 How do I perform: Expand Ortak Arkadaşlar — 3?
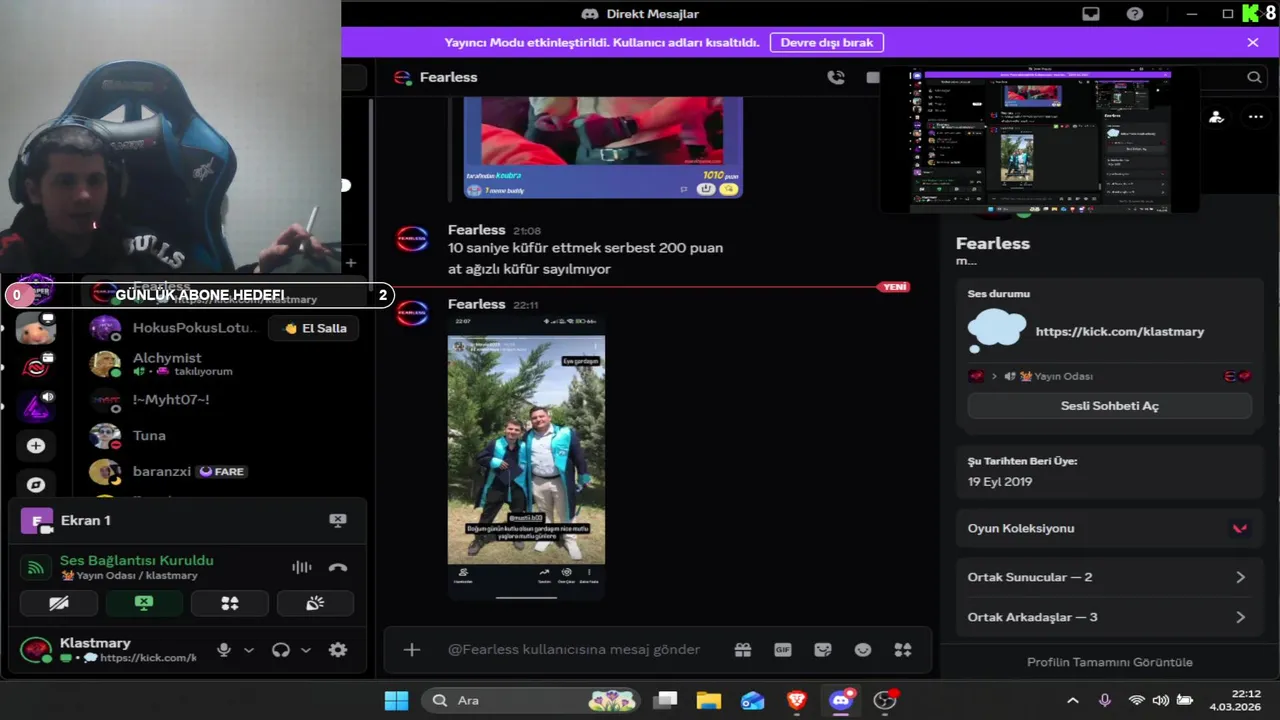click(1108, 617)
